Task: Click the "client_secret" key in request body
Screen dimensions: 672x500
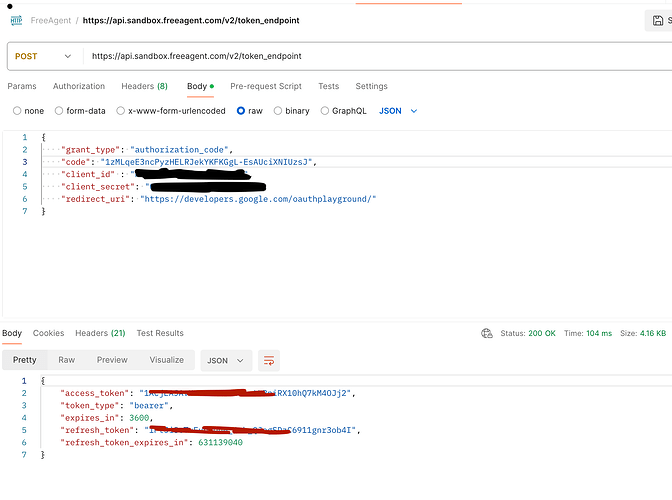Action: [98, 187]
